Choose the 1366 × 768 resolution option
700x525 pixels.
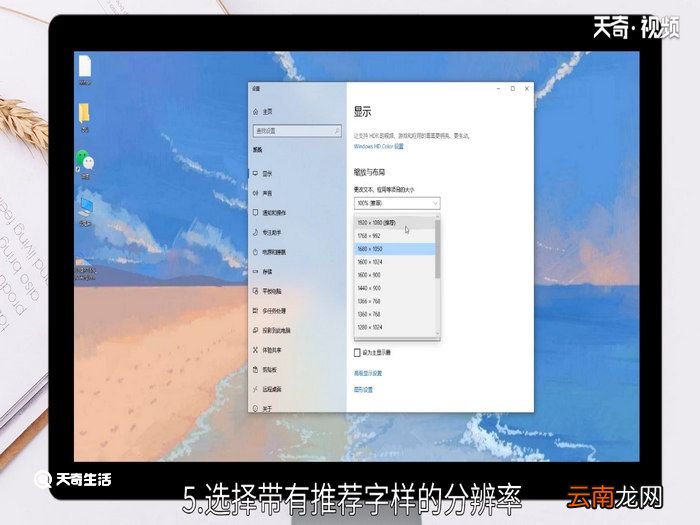click(x=395, y=301)
